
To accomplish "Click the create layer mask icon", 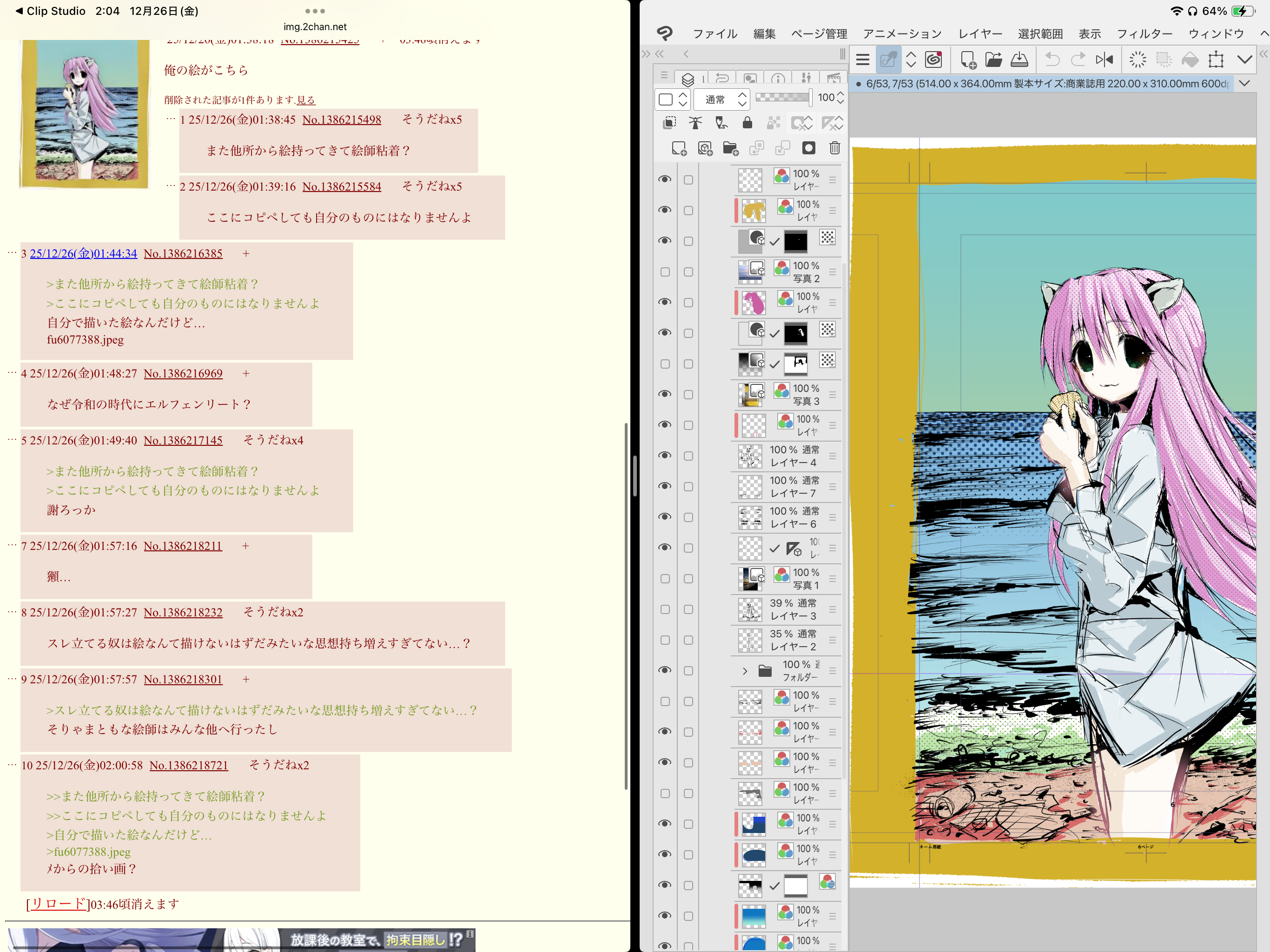I will 808,148.
